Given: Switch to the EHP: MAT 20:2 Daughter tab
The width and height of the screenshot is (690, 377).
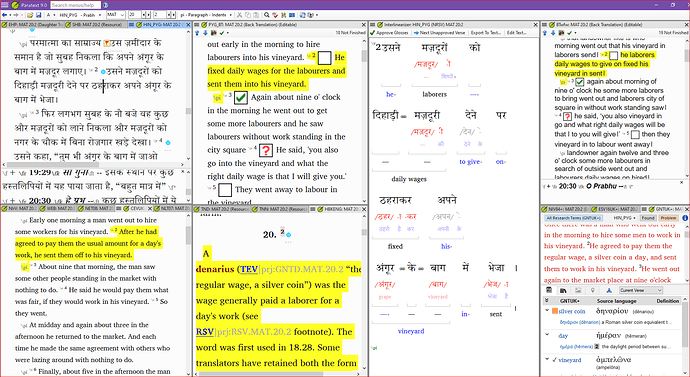Looking at the screenshot, I should click(33, 25).
